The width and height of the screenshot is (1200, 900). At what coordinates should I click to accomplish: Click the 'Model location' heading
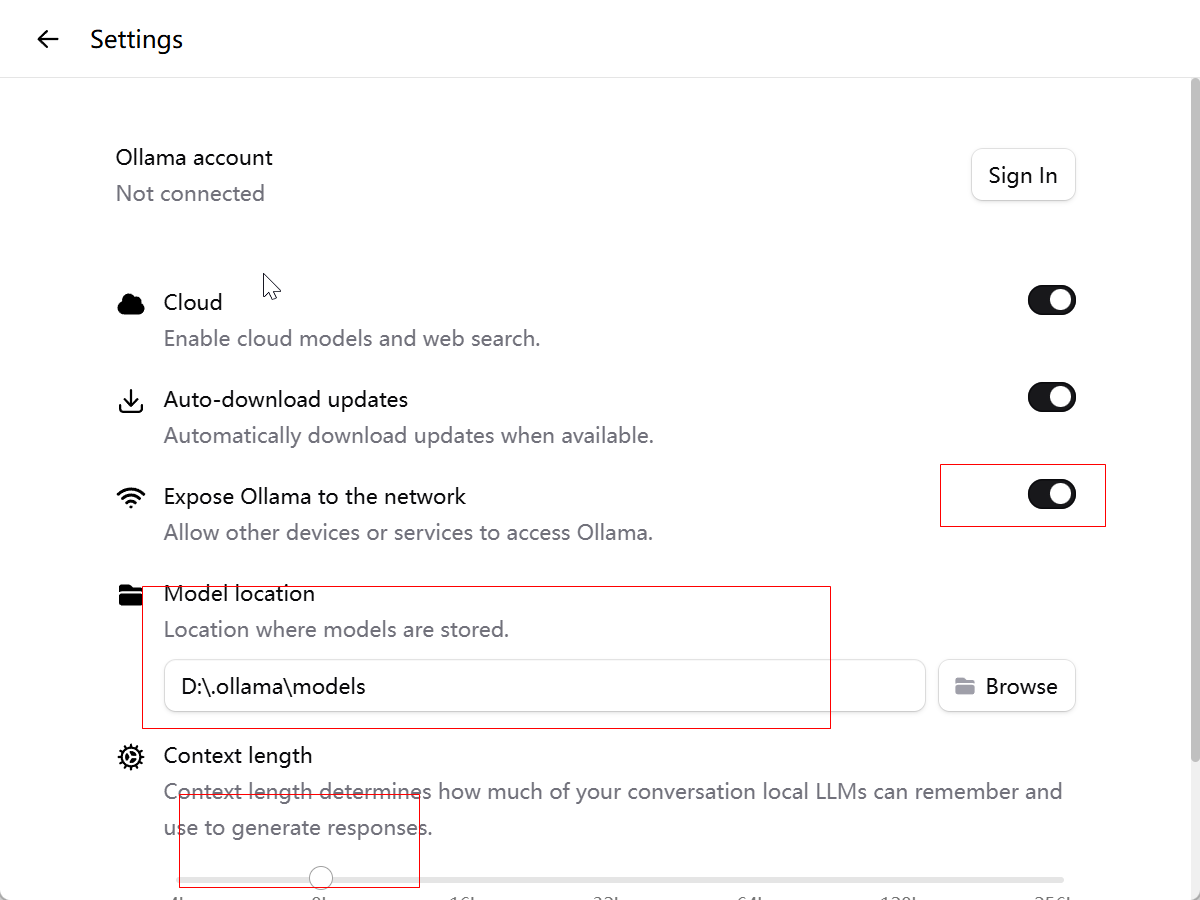[239, 594]
